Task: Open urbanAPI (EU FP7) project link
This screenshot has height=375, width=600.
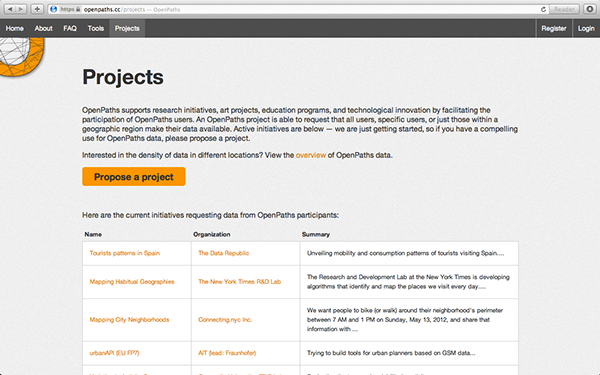Action: 114,353
